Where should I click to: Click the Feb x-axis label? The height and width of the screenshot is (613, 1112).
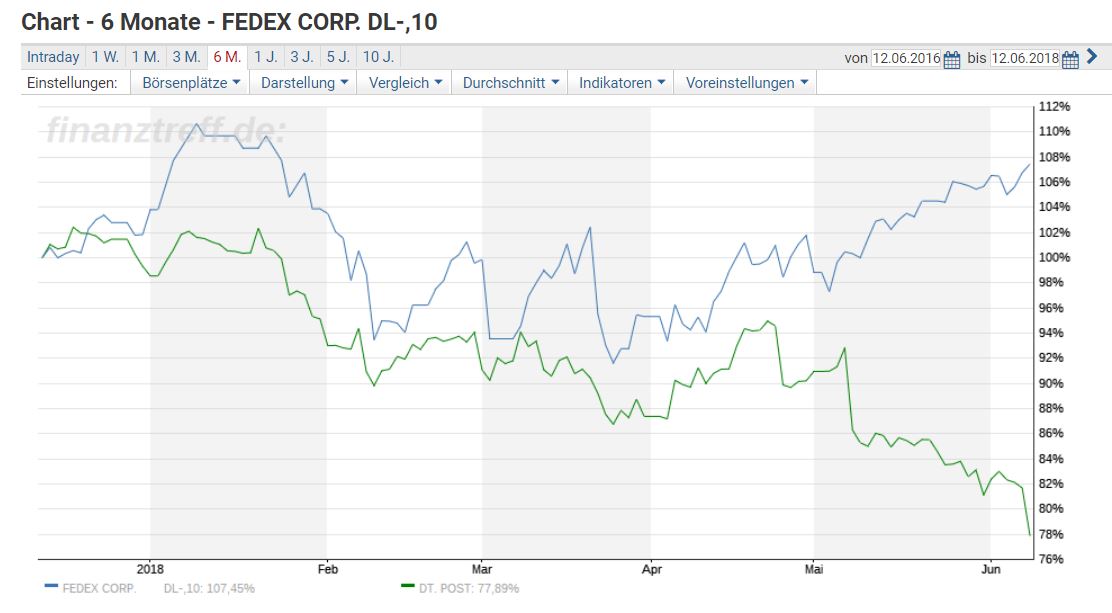327,569
